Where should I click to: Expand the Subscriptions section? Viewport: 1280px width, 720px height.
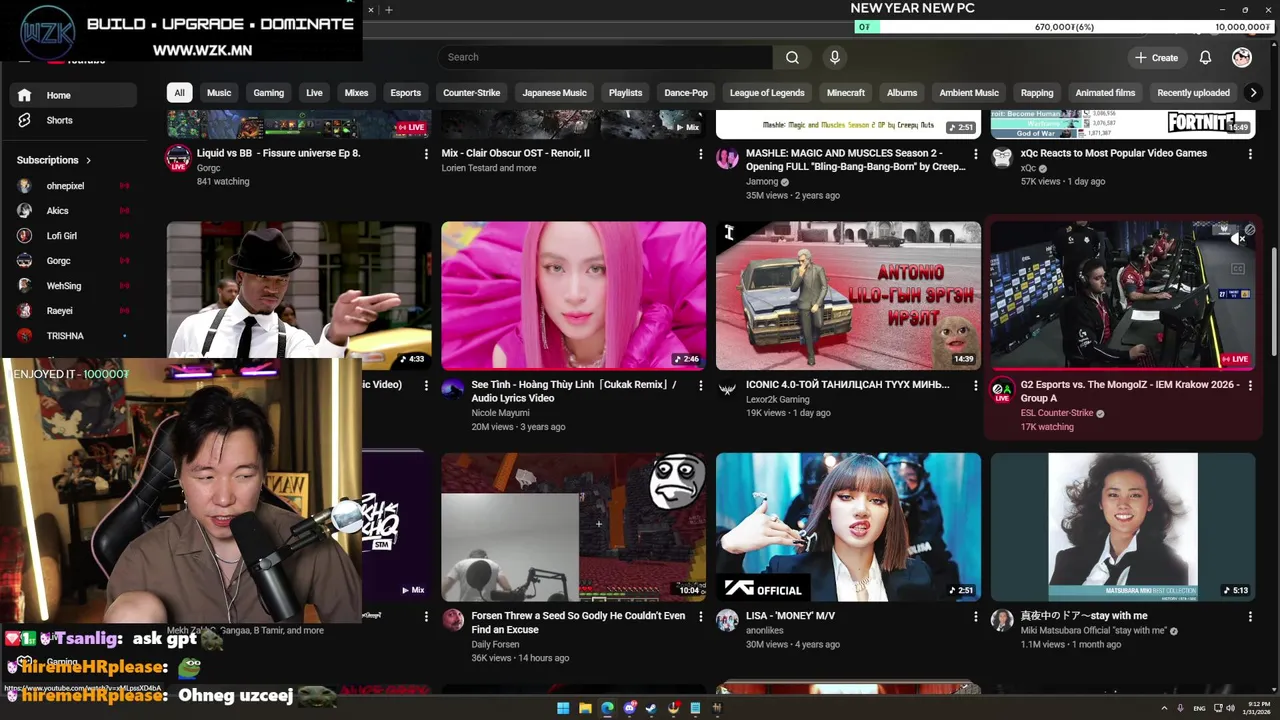[54, 160]
